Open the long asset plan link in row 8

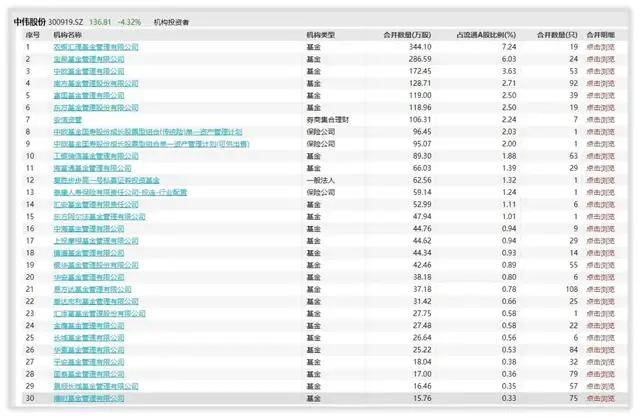[x=148, y=132]
